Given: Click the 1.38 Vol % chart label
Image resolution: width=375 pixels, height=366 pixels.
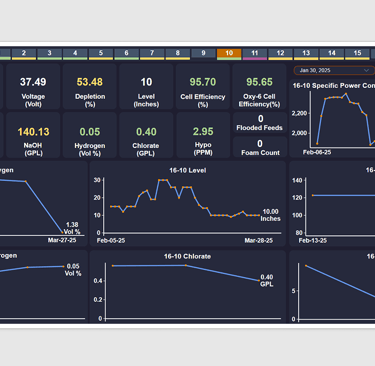Looking at the screenshot, I should click(72, 228).
